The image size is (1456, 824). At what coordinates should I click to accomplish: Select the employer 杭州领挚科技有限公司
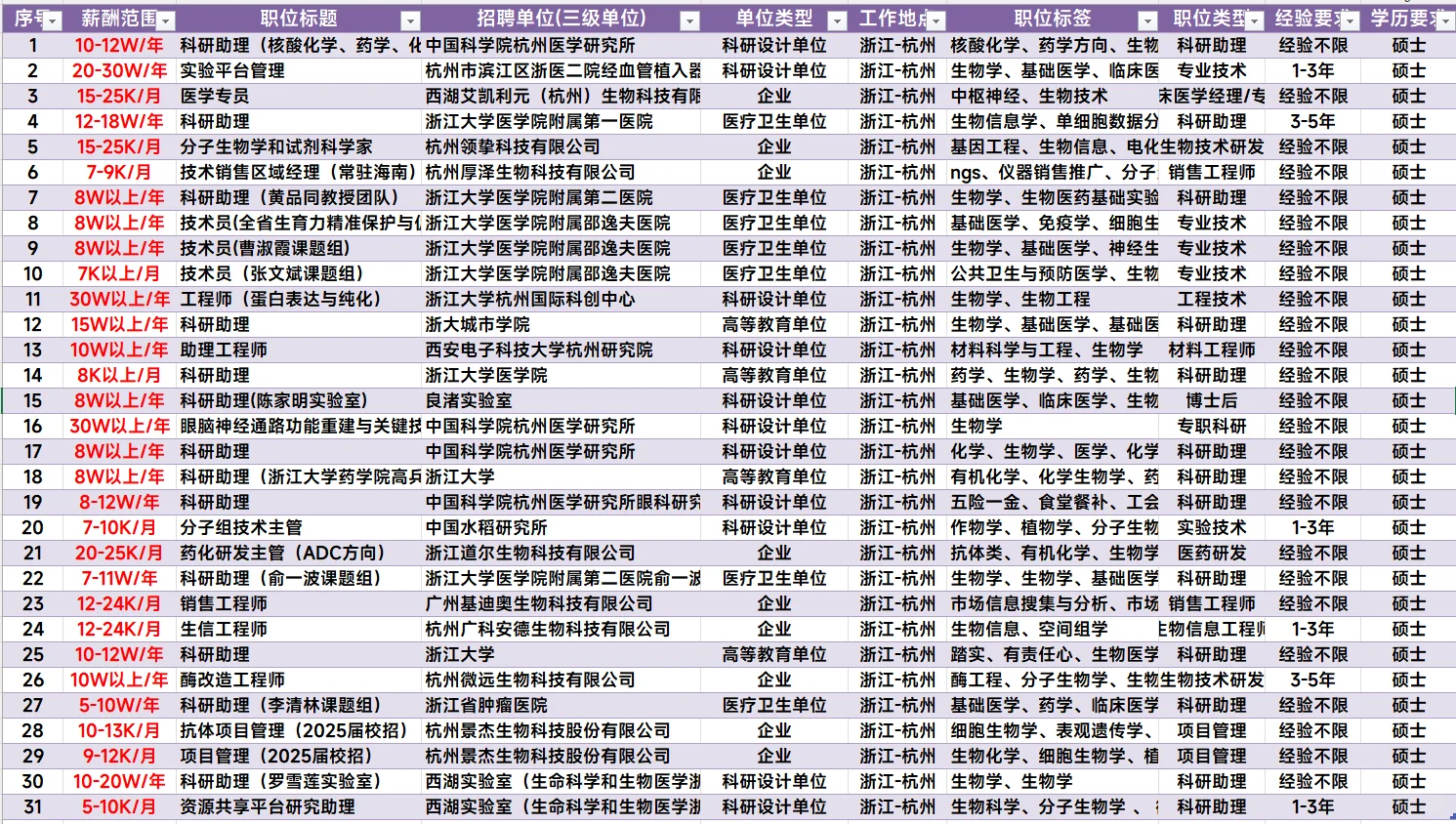[513, 146]
